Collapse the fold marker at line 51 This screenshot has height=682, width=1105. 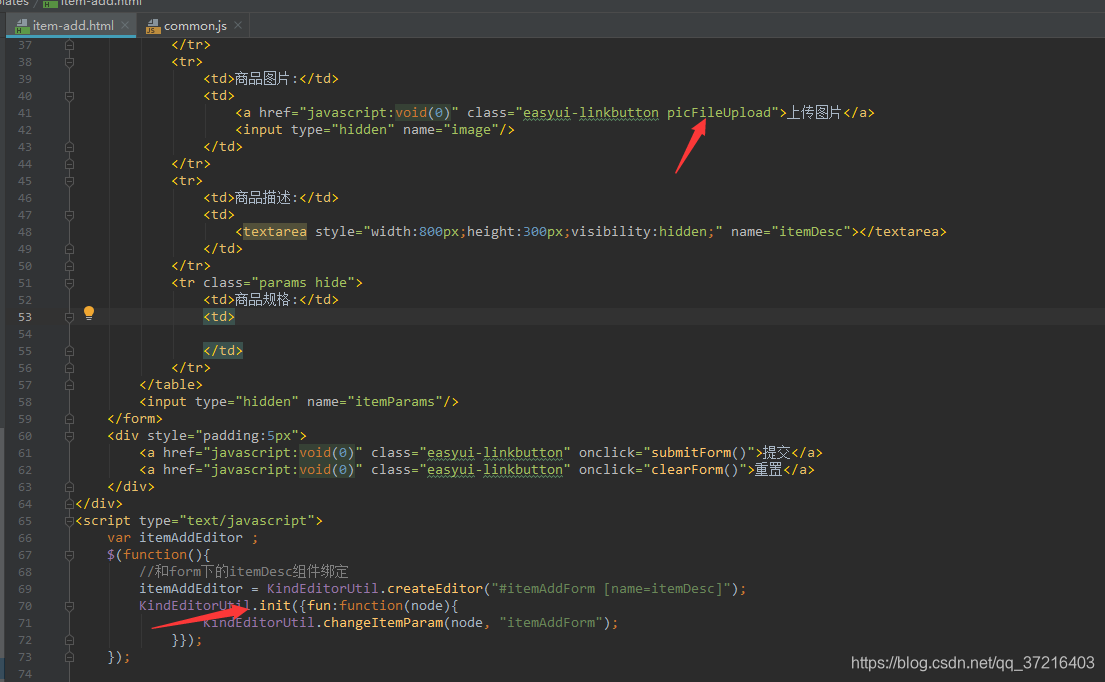point(69,283)
